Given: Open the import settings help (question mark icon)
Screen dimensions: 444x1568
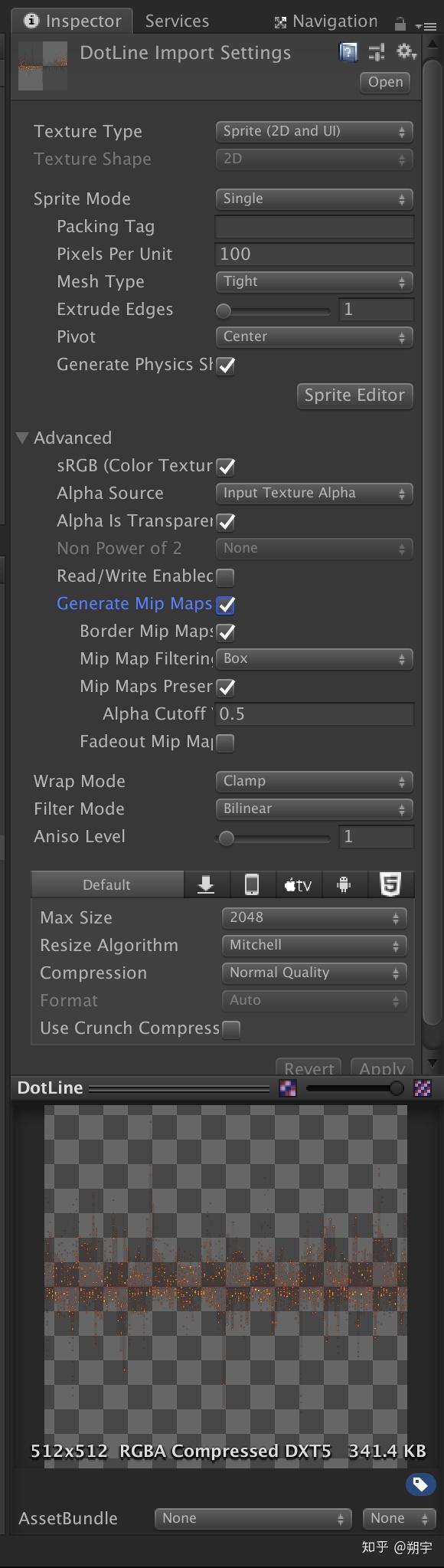Looking at the screenshot, I should (x=348, y=51).
